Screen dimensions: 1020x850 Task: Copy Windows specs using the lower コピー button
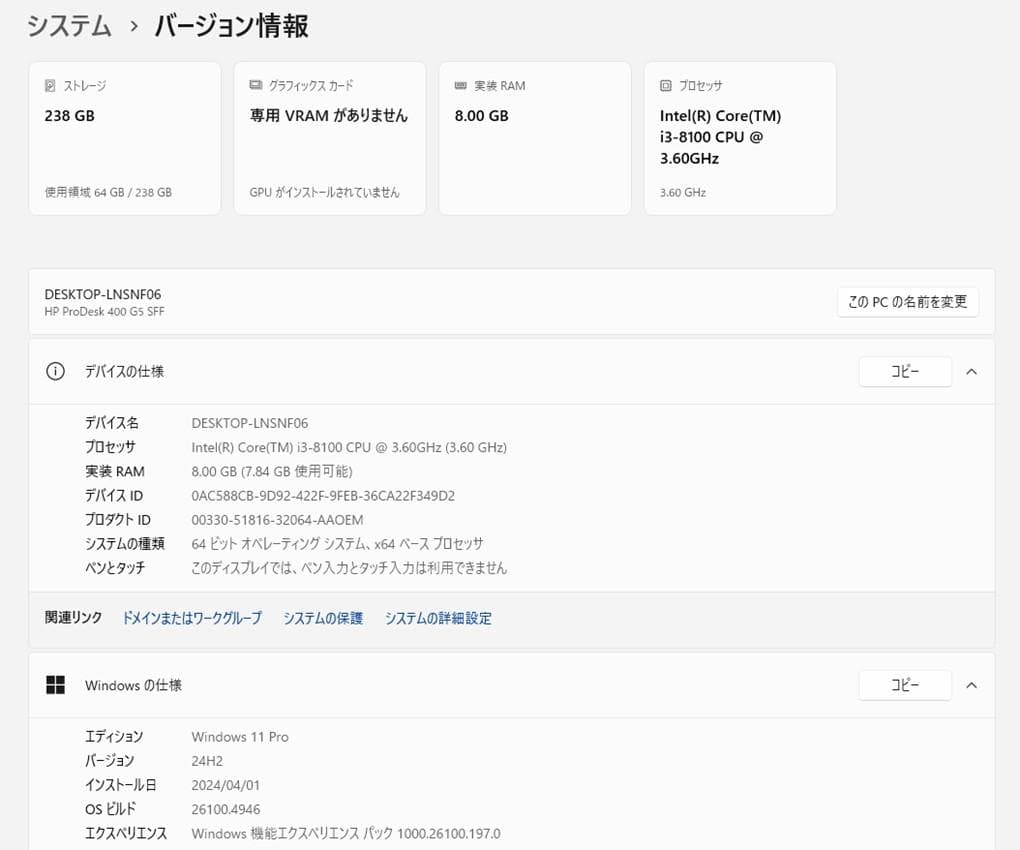[x=904, y=685]
